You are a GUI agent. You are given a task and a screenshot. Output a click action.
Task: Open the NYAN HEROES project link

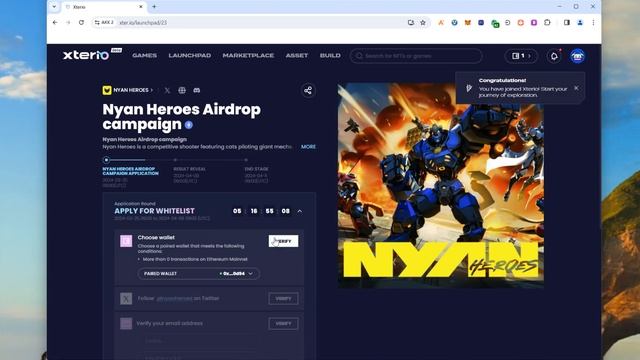[x=128, y=90]
